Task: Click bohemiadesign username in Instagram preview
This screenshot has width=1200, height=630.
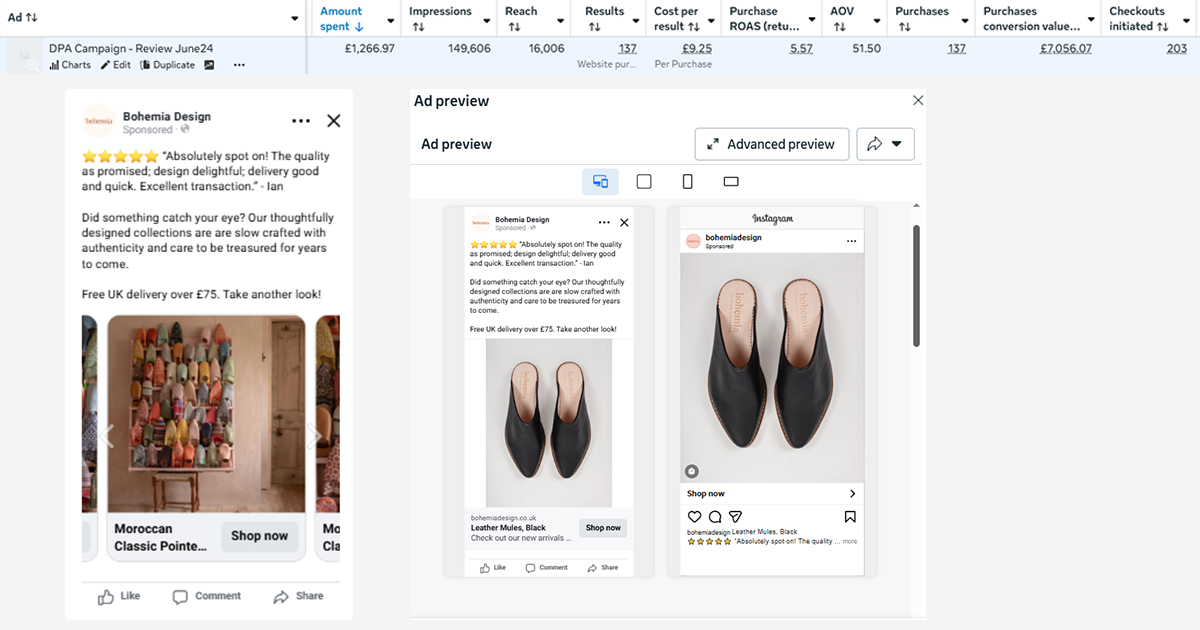Action: coord(733,238)
